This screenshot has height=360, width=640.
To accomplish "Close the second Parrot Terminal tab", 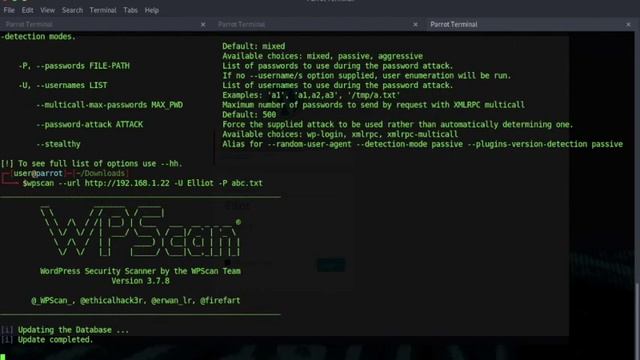I will [415, 24].
